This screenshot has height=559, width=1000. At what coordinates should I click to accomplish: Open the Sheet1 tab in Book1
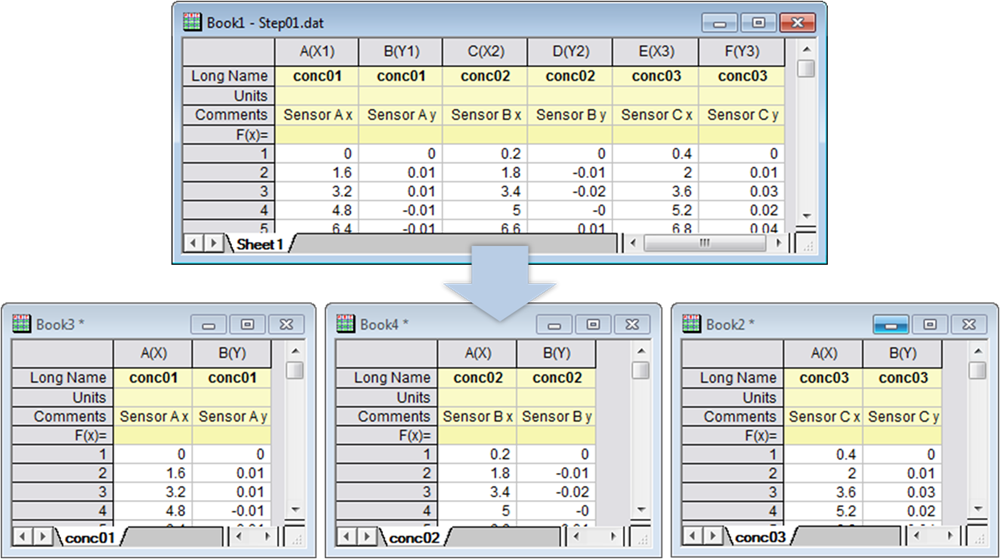pyautogui.click(x=260, y=244)
